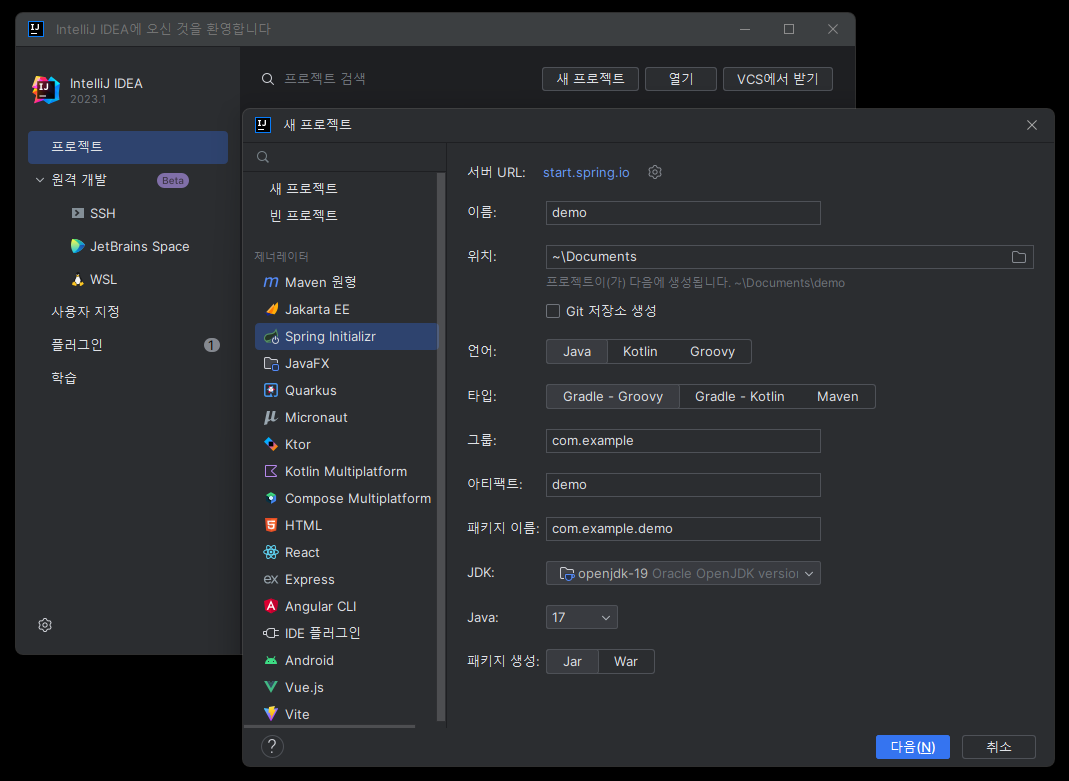
Task: Click New Project button in welcome window
Action: [590, 79]
